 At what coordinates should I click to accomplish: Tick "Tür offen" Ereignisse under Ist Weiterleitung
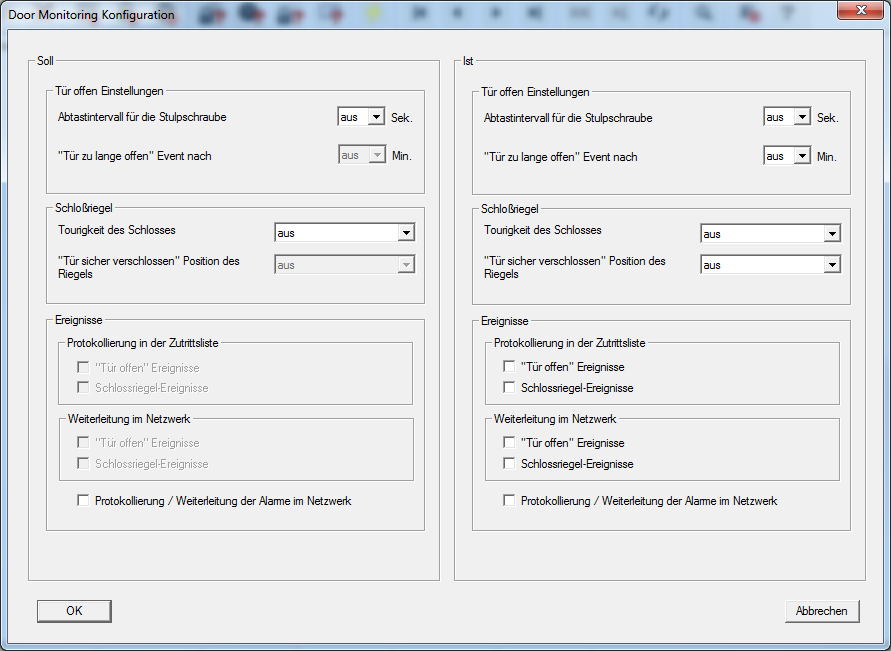[509, 442]
